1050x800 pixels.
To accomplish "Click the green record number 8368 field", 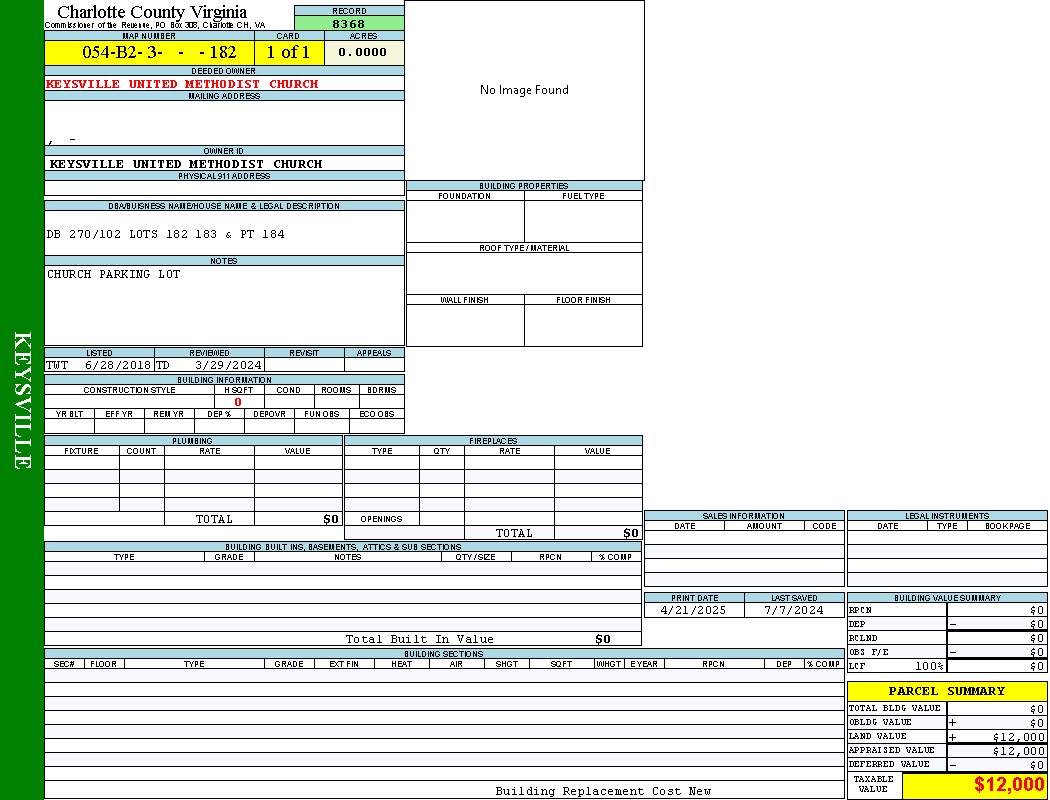I will click(349, 23).
